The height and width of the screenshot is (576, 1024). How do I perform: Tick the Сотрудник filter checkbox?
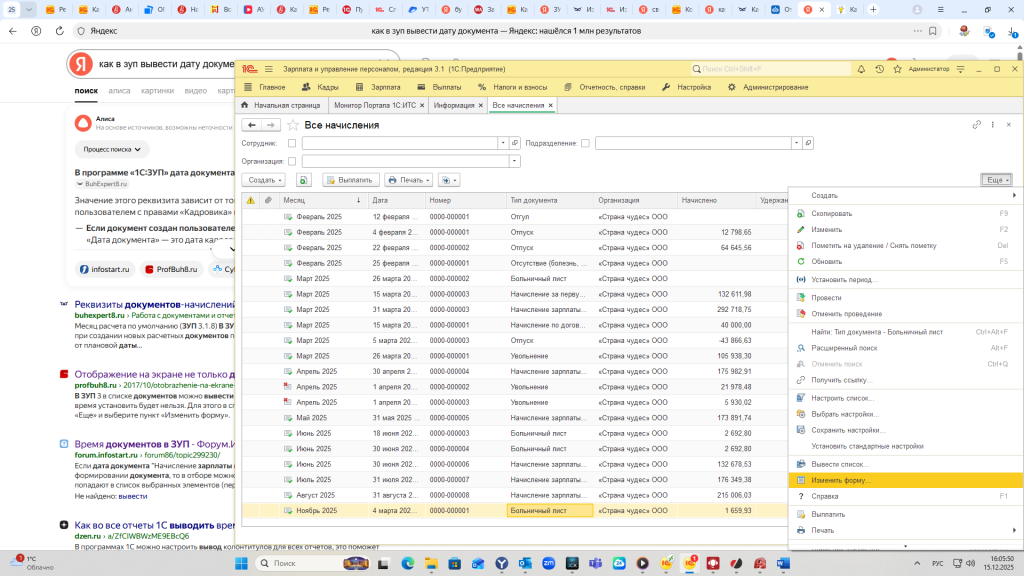tap(292, 143)
